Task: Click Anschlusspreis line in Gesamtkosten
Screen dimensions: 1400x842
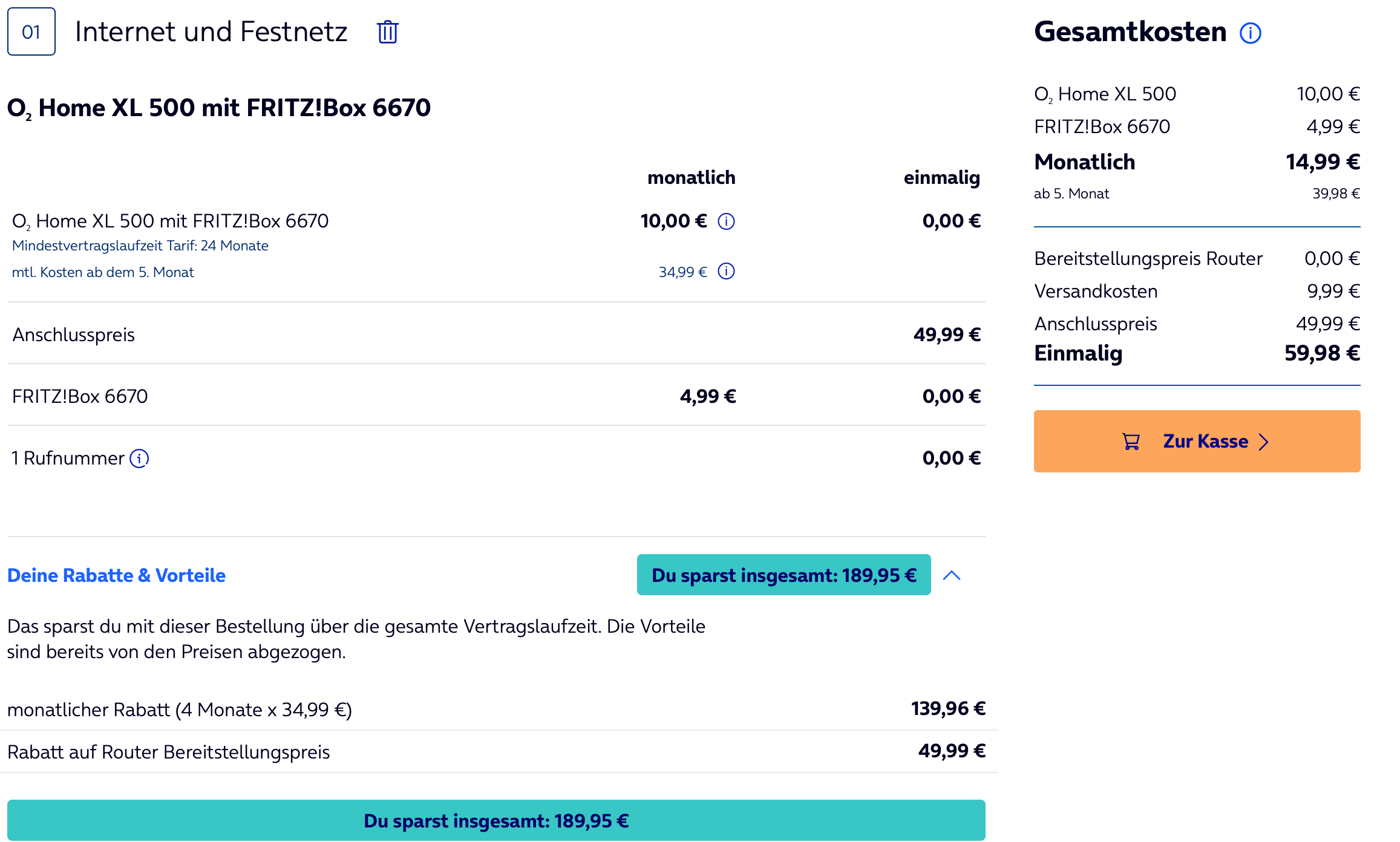Action: coord(1197,324)
